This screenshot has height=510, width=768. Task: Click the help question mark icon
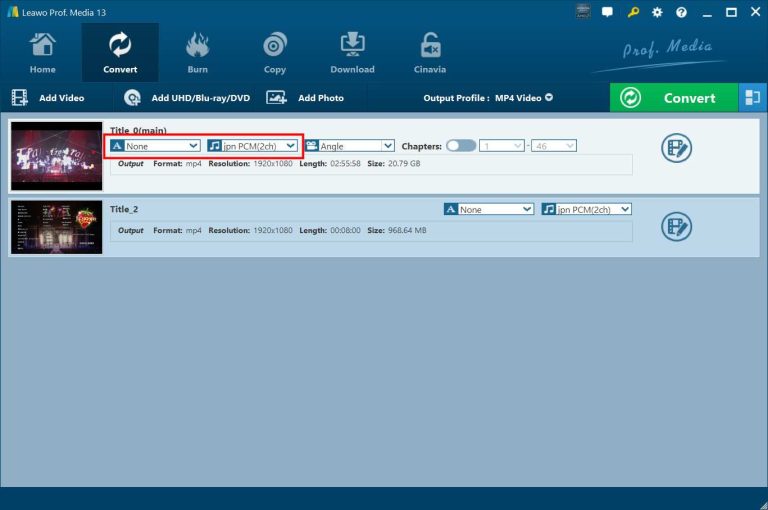click(x=681, y=12)
